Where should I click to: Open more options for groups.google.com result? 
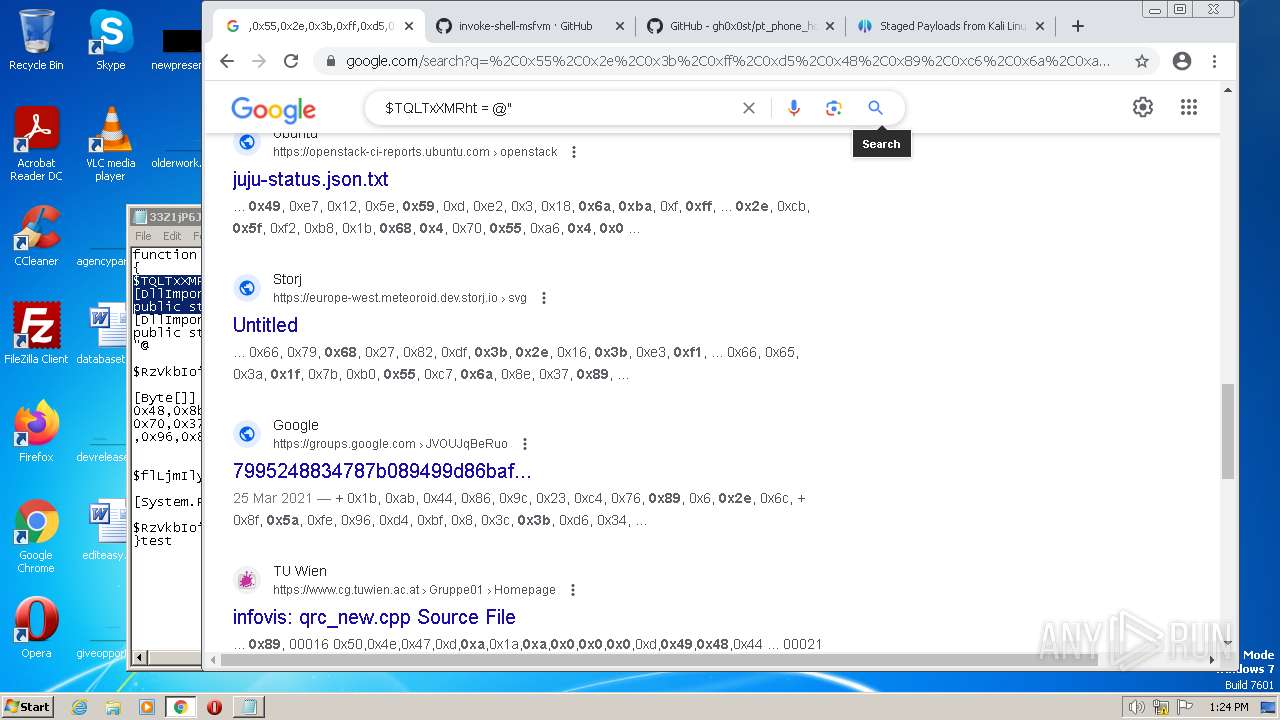[525, 444]
